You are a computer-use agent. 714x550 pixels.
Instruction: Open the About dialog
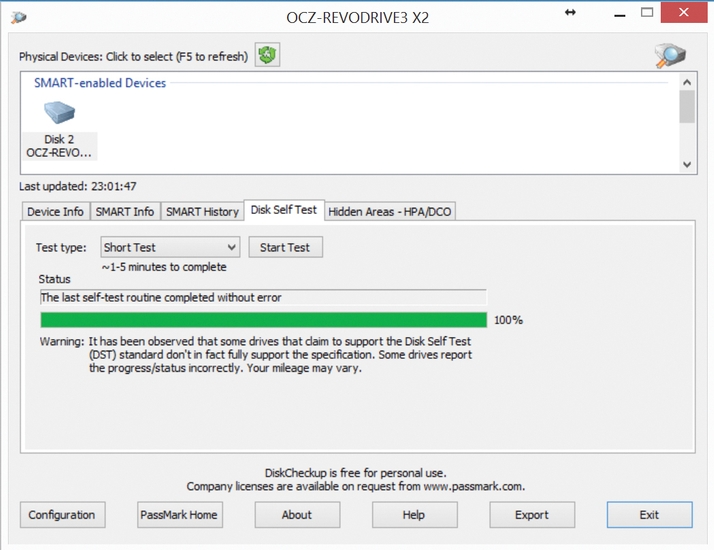(297, 515)
